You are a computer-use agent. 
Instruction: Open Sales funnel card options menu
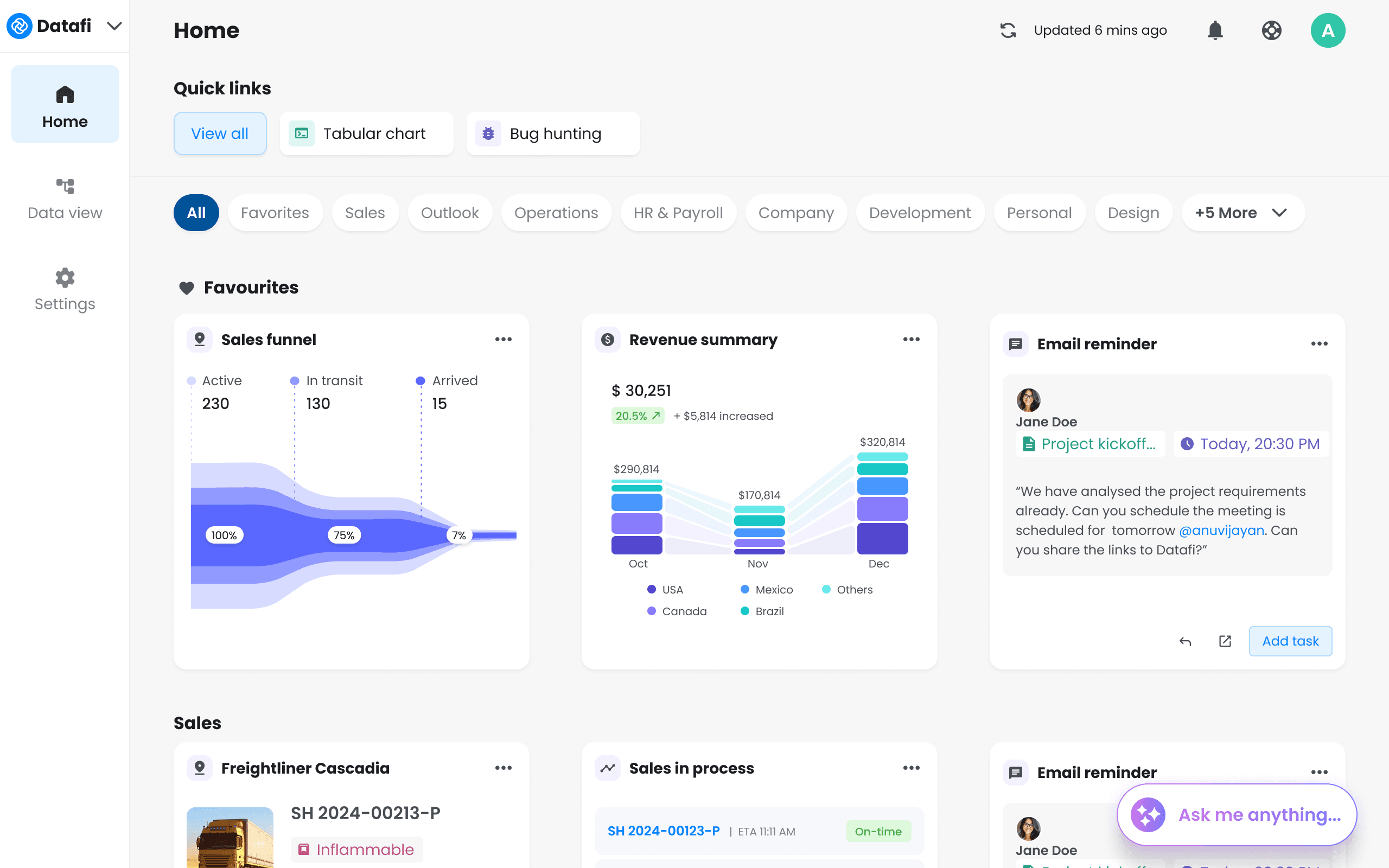click(504, 340)
